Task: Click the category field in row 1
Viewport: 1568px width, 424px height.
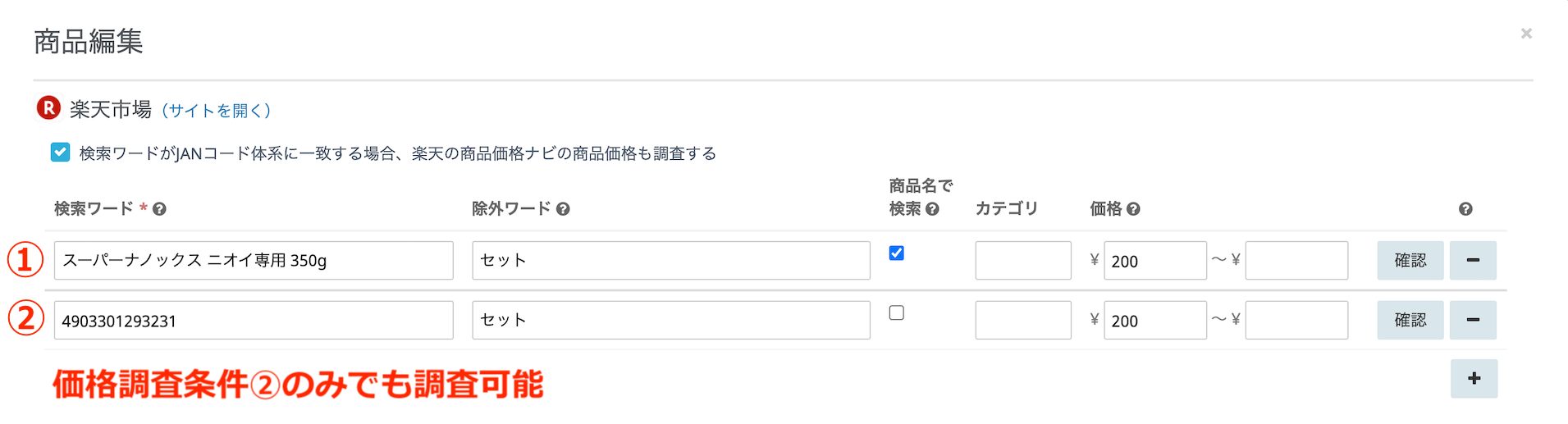Action: (x=1023, y=260)
